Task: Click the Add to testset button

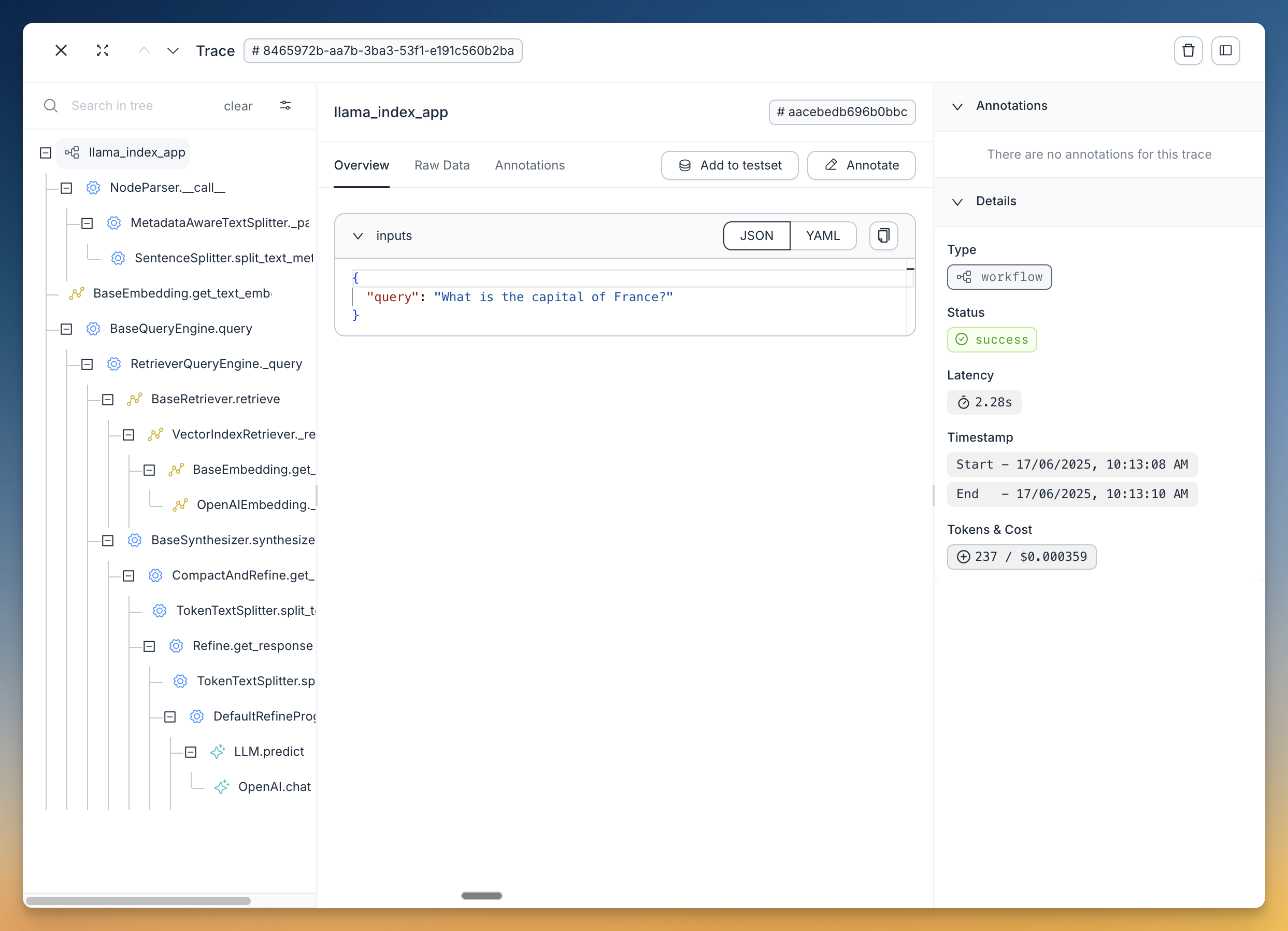Action: click(730, 165)
